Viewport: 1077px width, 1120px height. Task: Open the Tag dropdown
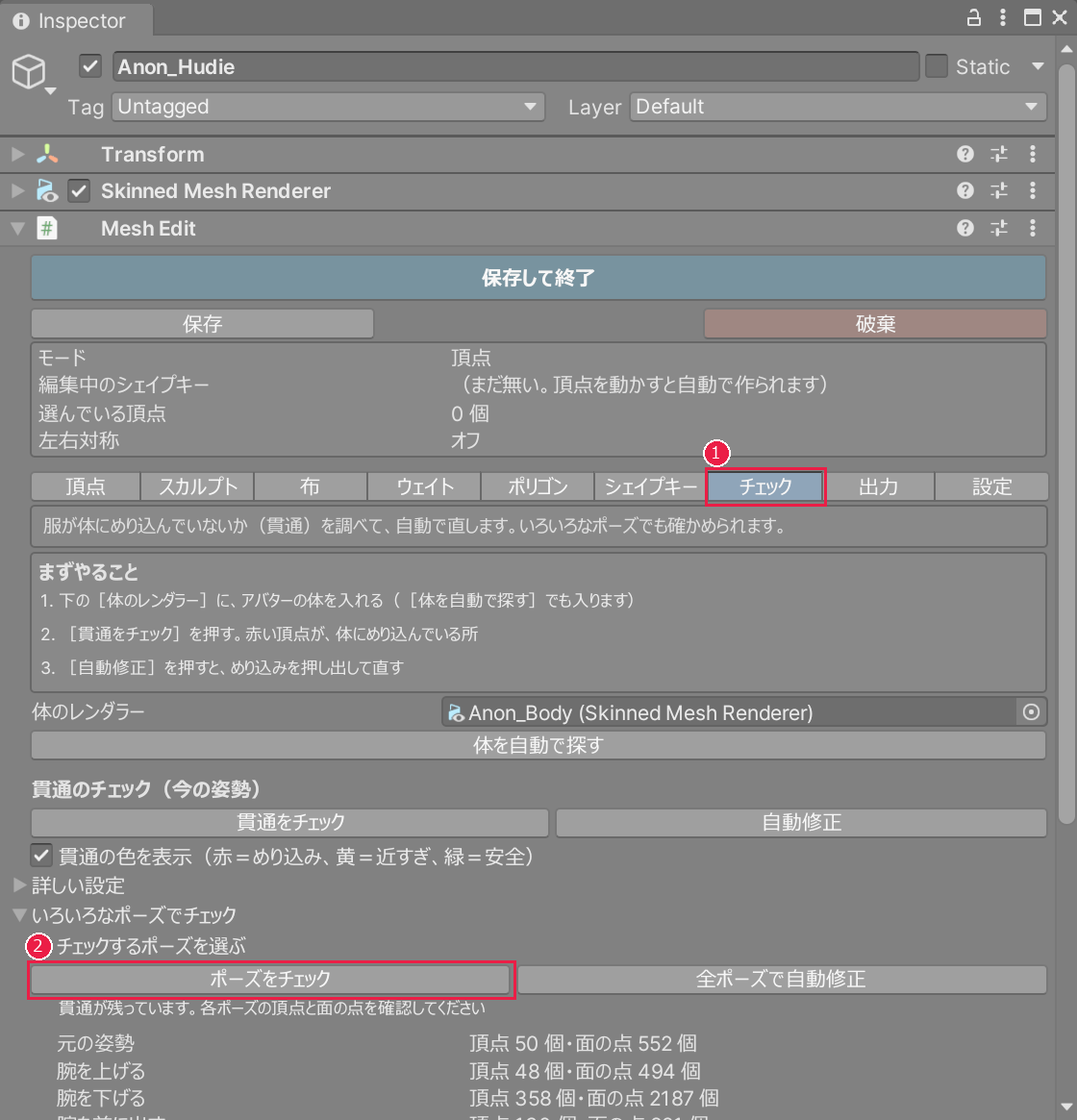[328, 107]
